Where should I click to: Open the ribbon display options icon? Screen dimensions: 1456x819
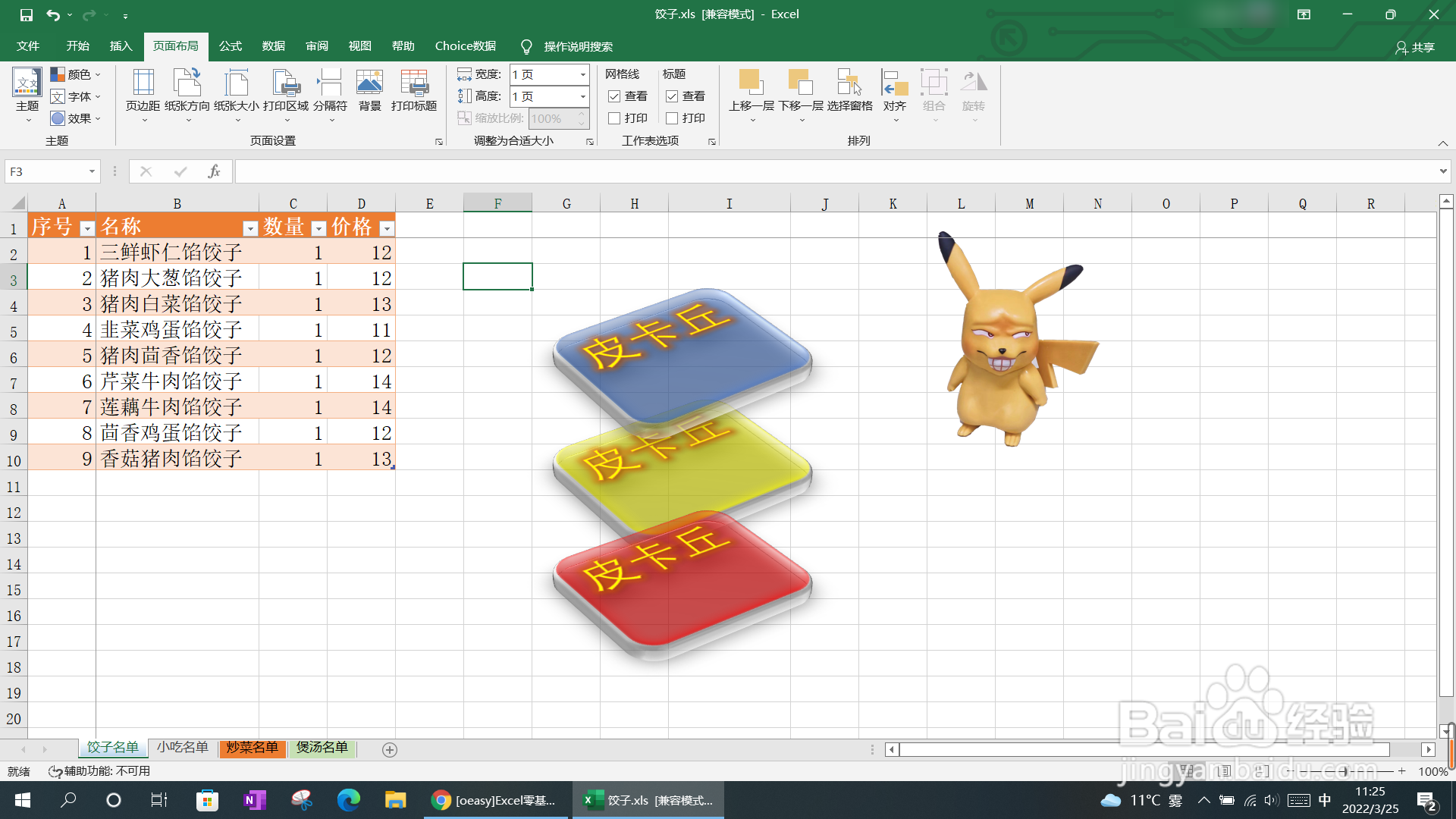point(1304,14)
